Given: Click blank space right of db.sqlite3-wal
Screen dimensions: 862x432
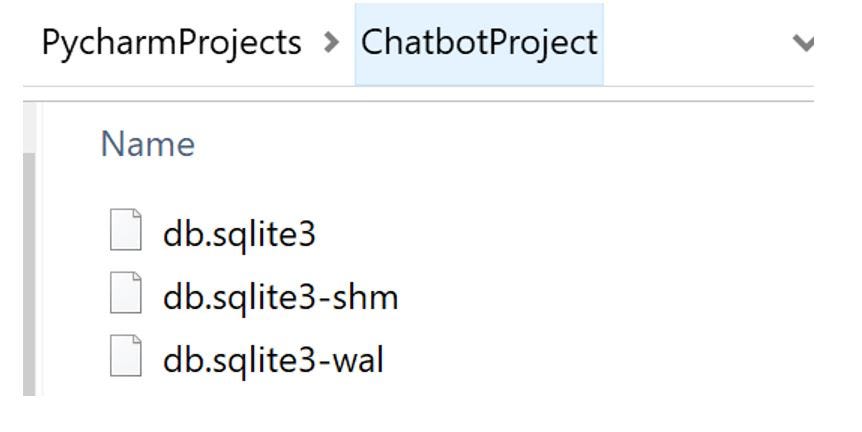Looking at the screenshot, I should [x=600, y=359].
